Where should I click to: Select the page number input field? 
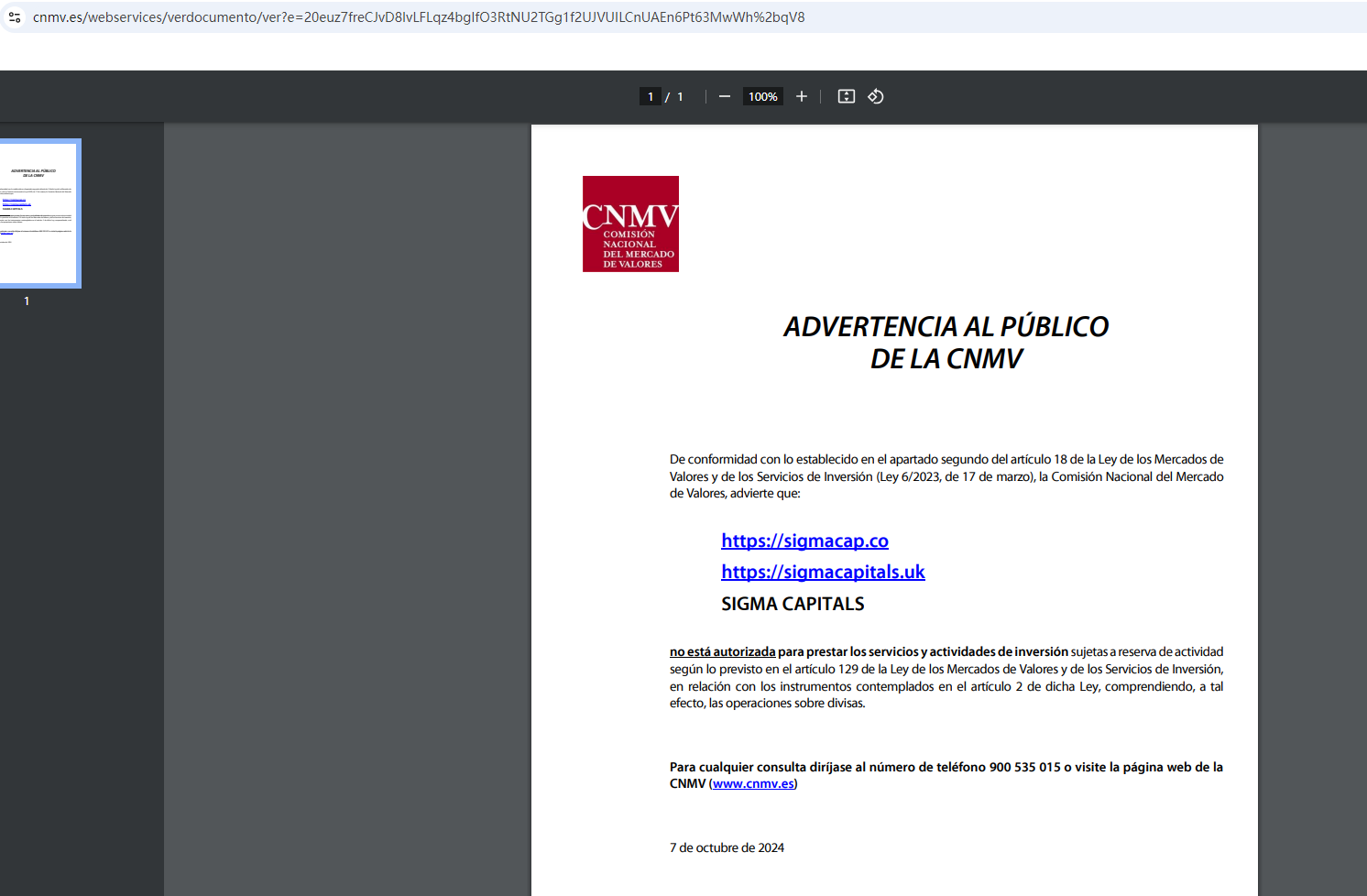coord(651,96)
